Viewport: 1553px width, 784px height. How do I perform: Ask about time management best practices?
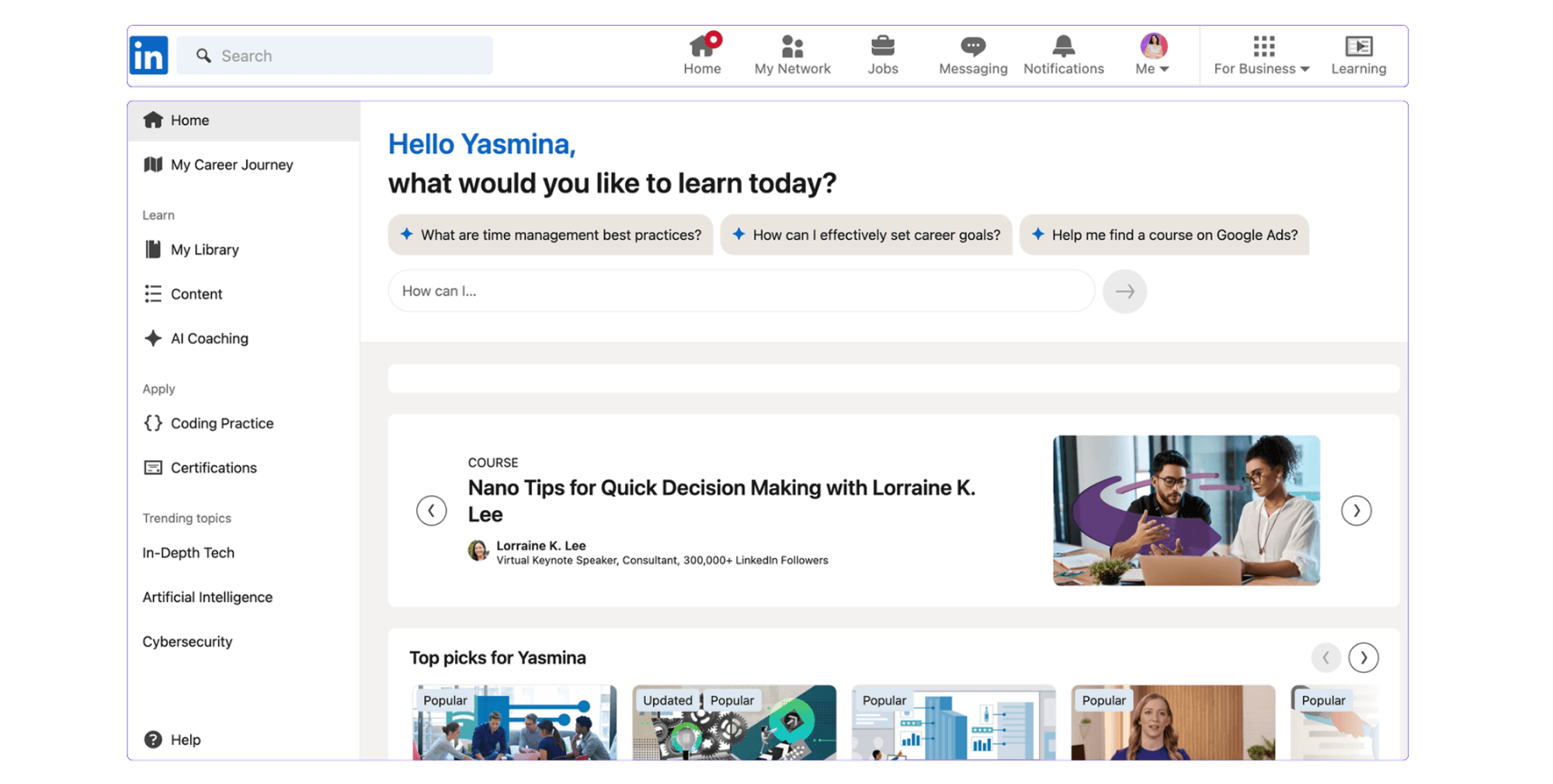click(551, 234)
